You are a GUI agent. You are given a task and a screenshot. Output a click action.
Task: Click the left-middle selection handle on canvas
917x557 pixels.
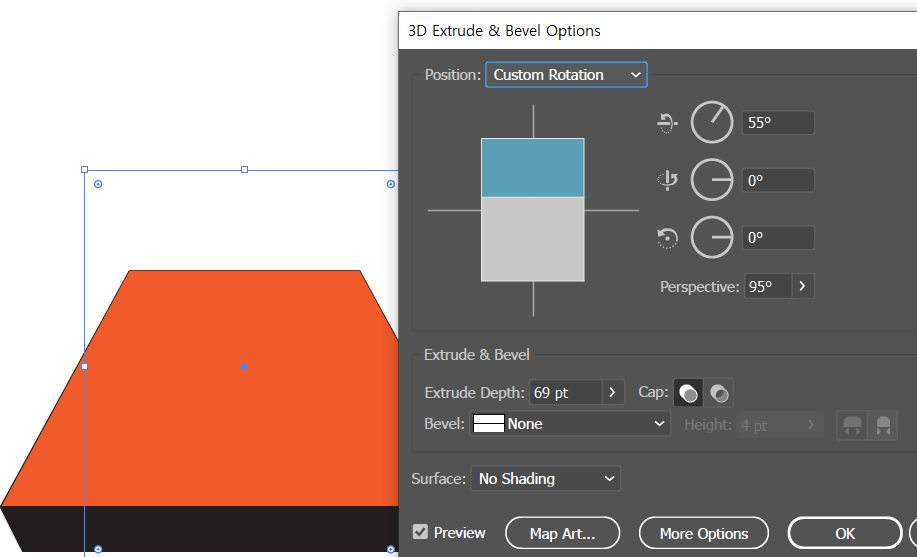click(x=84, y=367)
